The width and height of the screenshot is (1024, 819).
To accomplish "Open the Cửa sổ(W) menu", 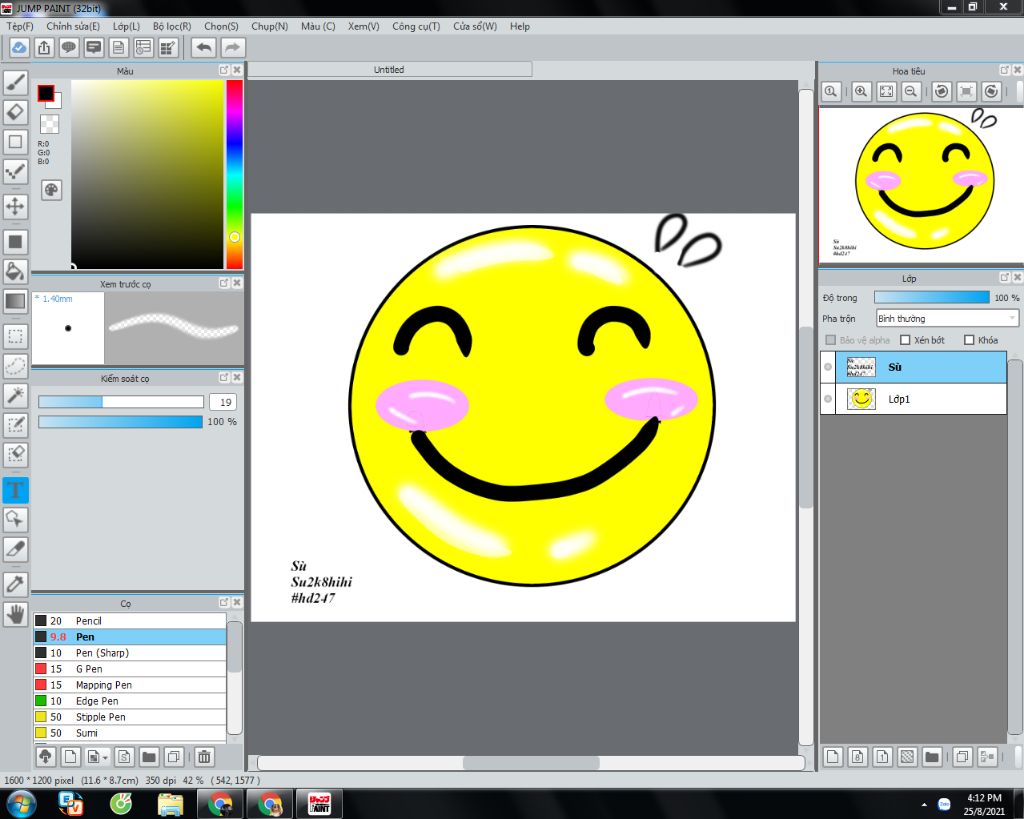I will [475, 26].
